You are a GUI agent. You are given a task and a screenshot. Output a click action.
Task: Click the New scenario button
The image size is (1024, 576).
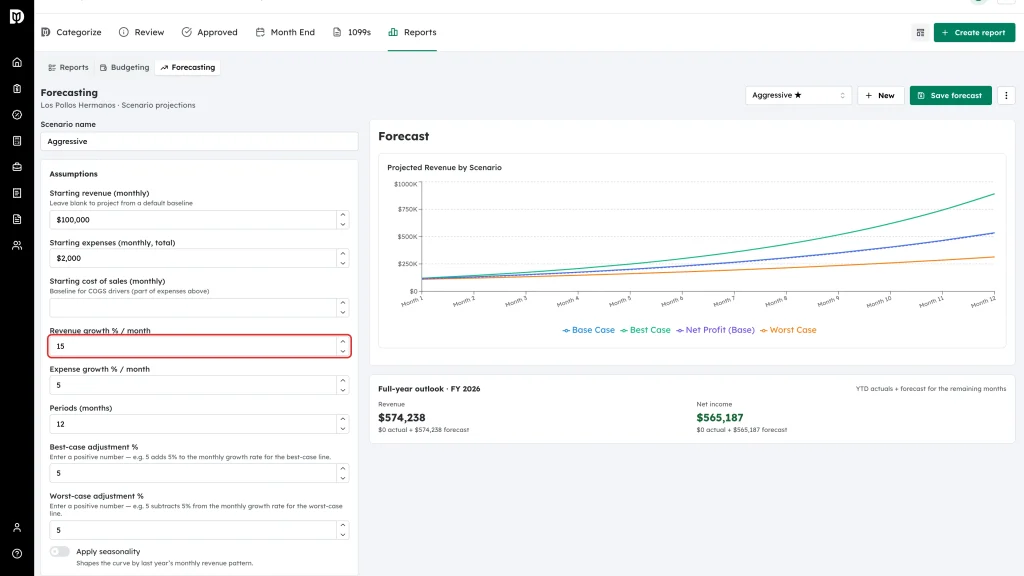tap(880, 95)
